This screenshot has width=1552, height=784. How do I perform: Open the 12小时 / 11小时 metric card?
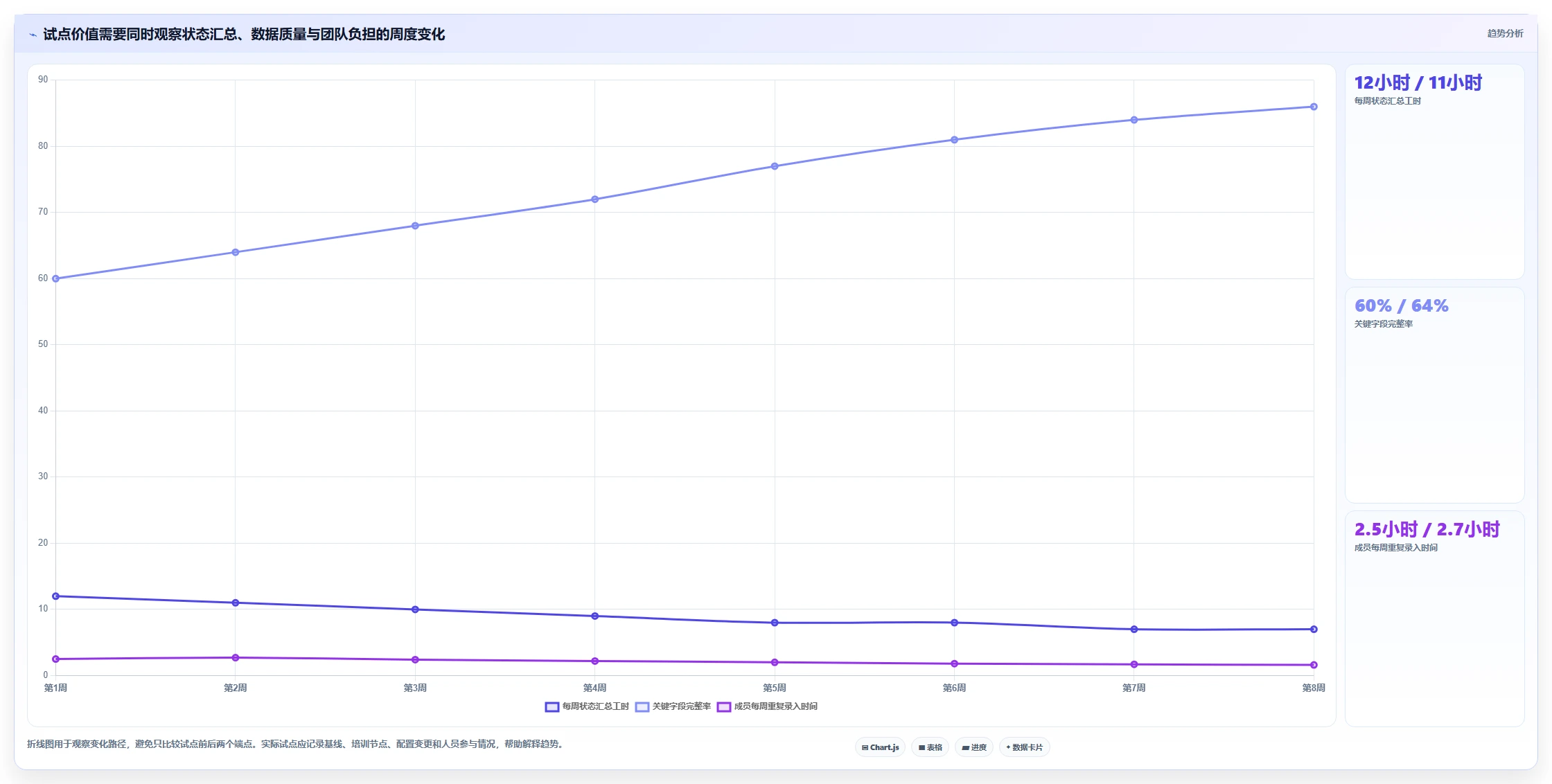click(x=1434, y=172)
